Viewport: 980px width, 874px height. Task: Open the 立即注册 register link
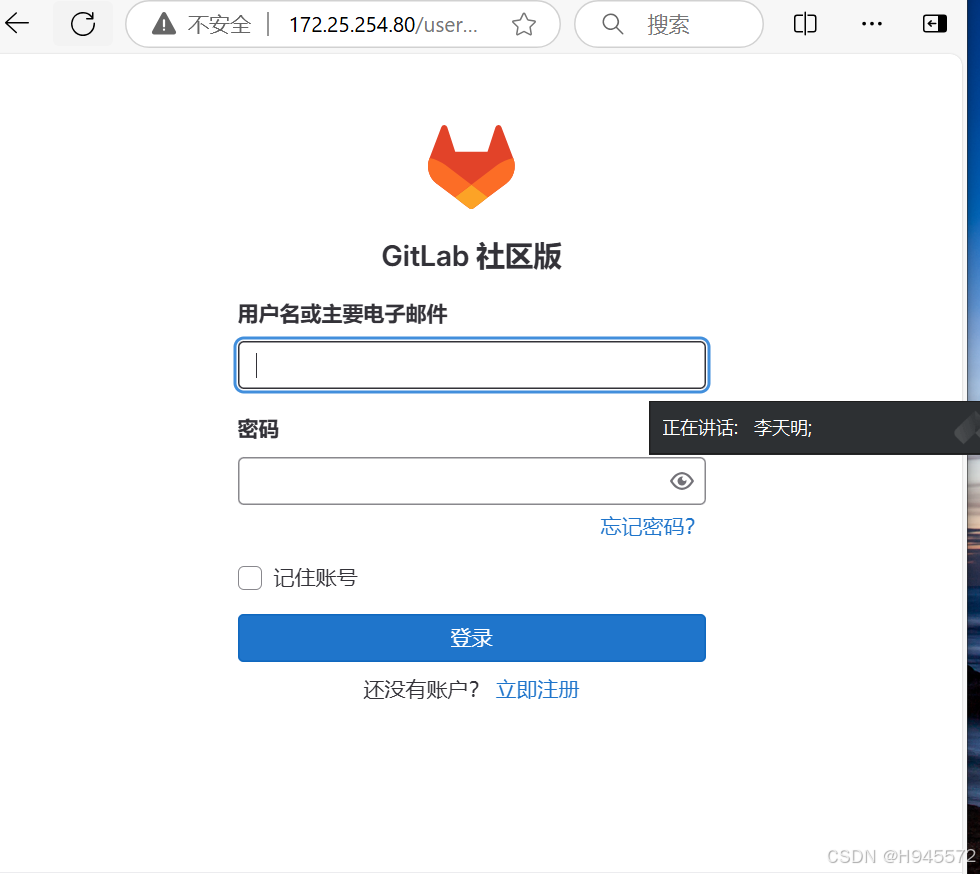[537, 690]
